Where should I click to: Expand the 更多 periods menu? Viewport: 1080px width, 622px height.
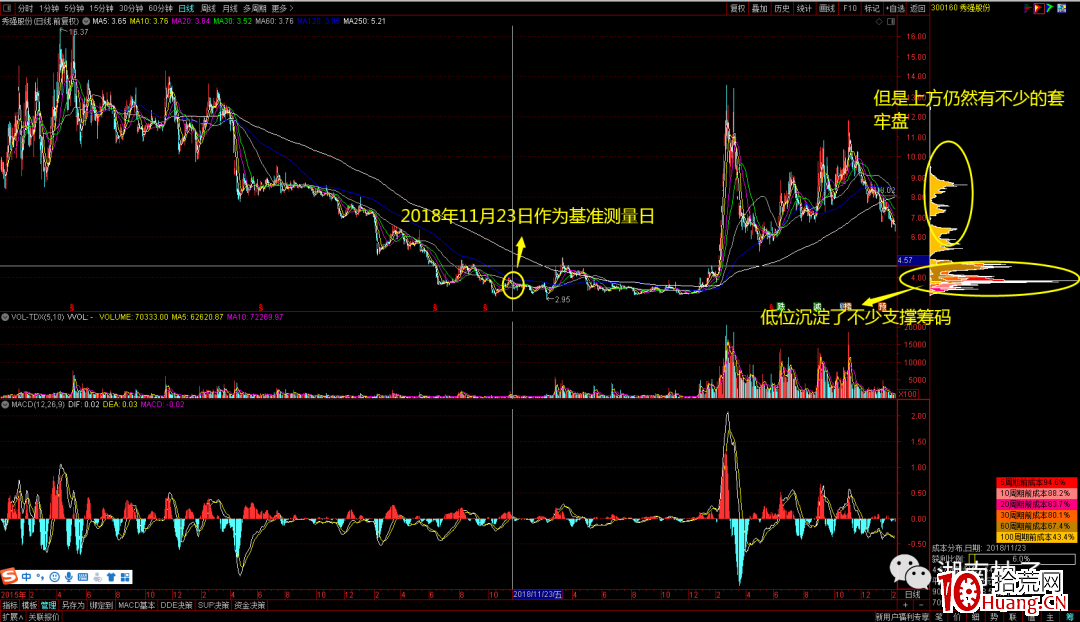[282, 8]
